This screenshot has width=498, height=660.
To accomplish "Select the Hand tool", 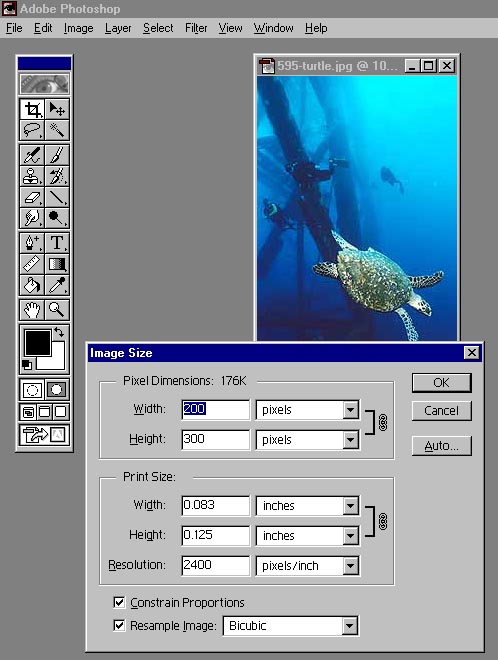I will [32, 310].
